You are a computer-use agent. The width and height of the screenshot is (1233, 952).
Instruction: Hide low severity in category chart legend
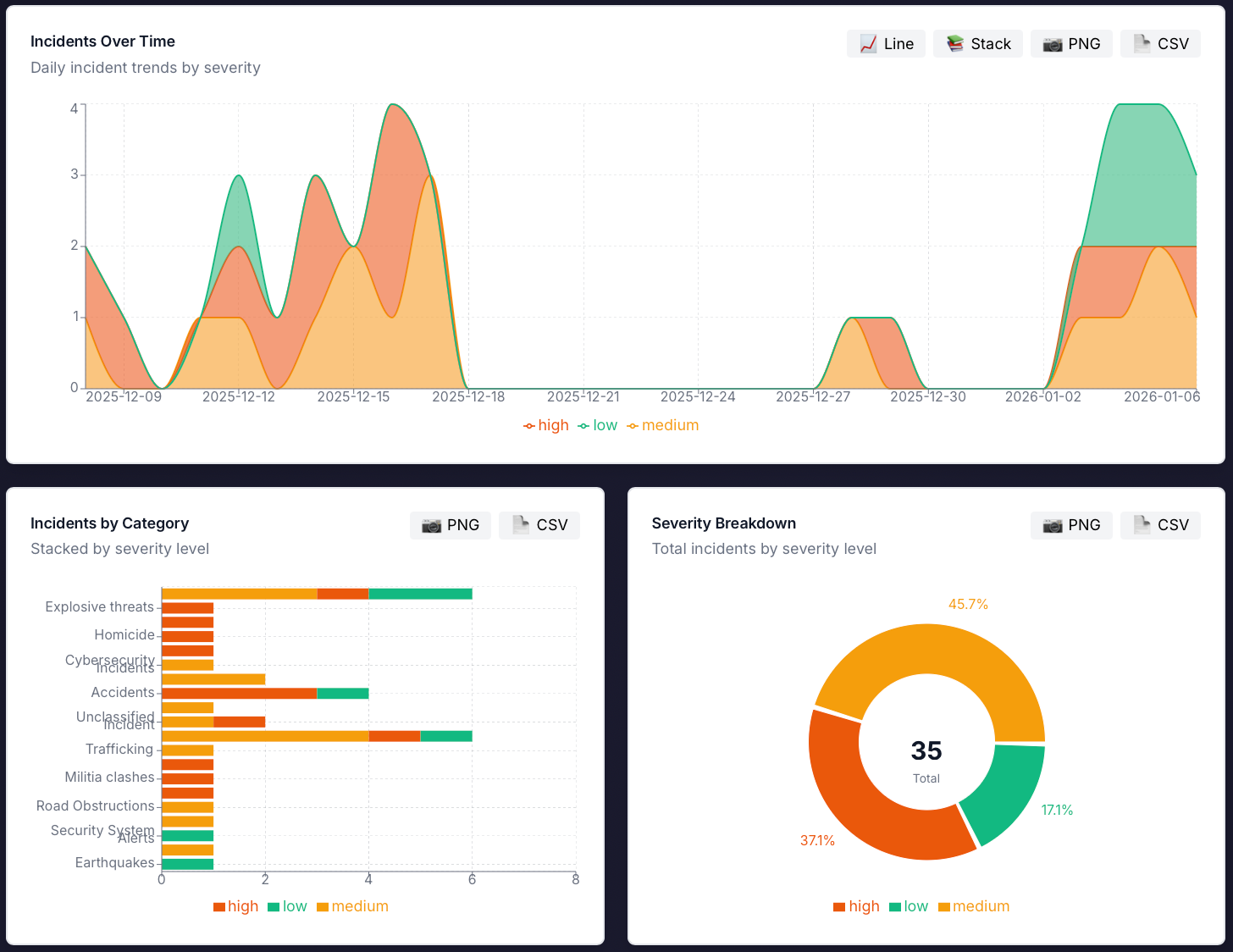287,906
